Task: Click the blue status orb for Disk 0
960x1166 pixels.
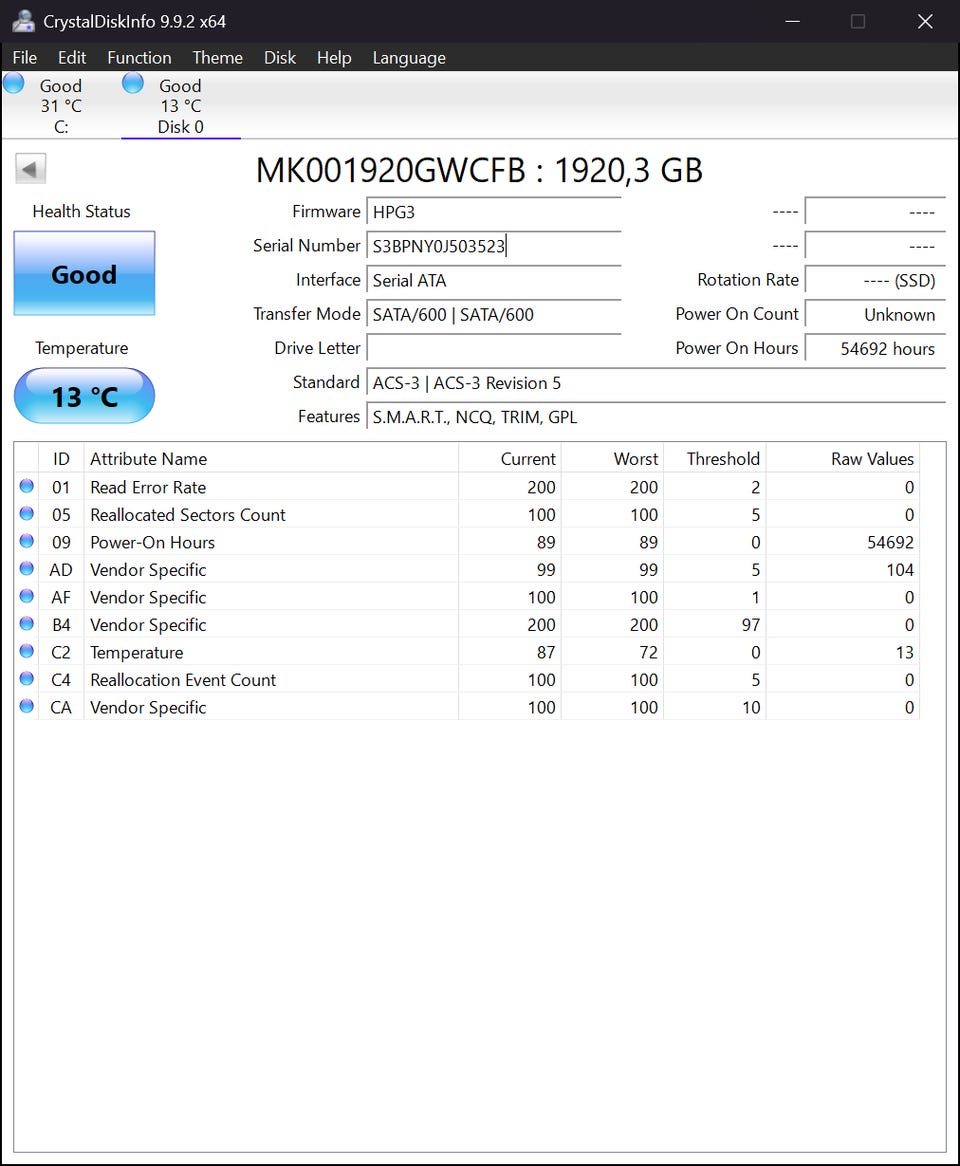Action: tap(133, 83)
